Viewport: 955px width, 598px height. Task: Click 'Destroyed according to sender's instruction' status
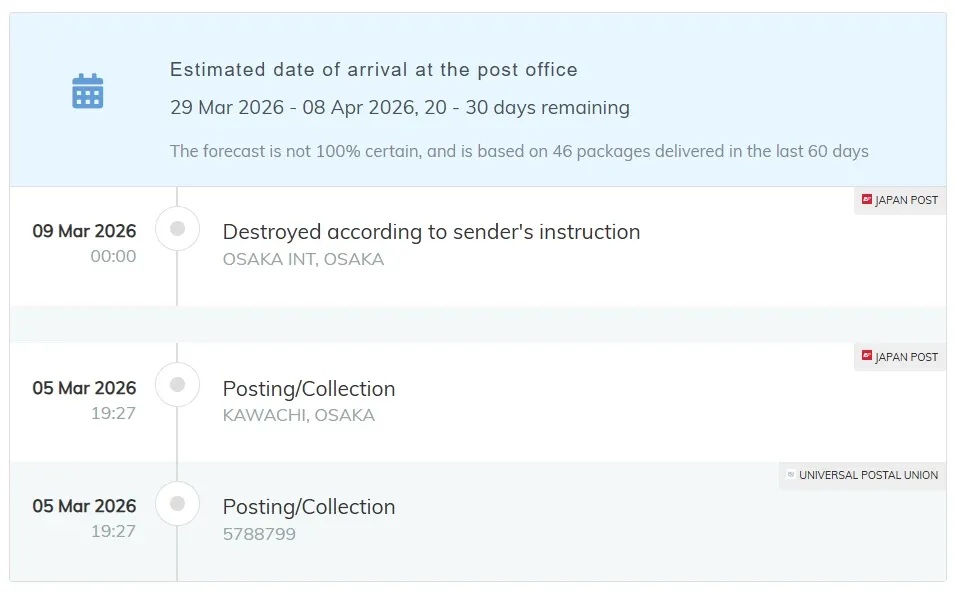(431, 232)
